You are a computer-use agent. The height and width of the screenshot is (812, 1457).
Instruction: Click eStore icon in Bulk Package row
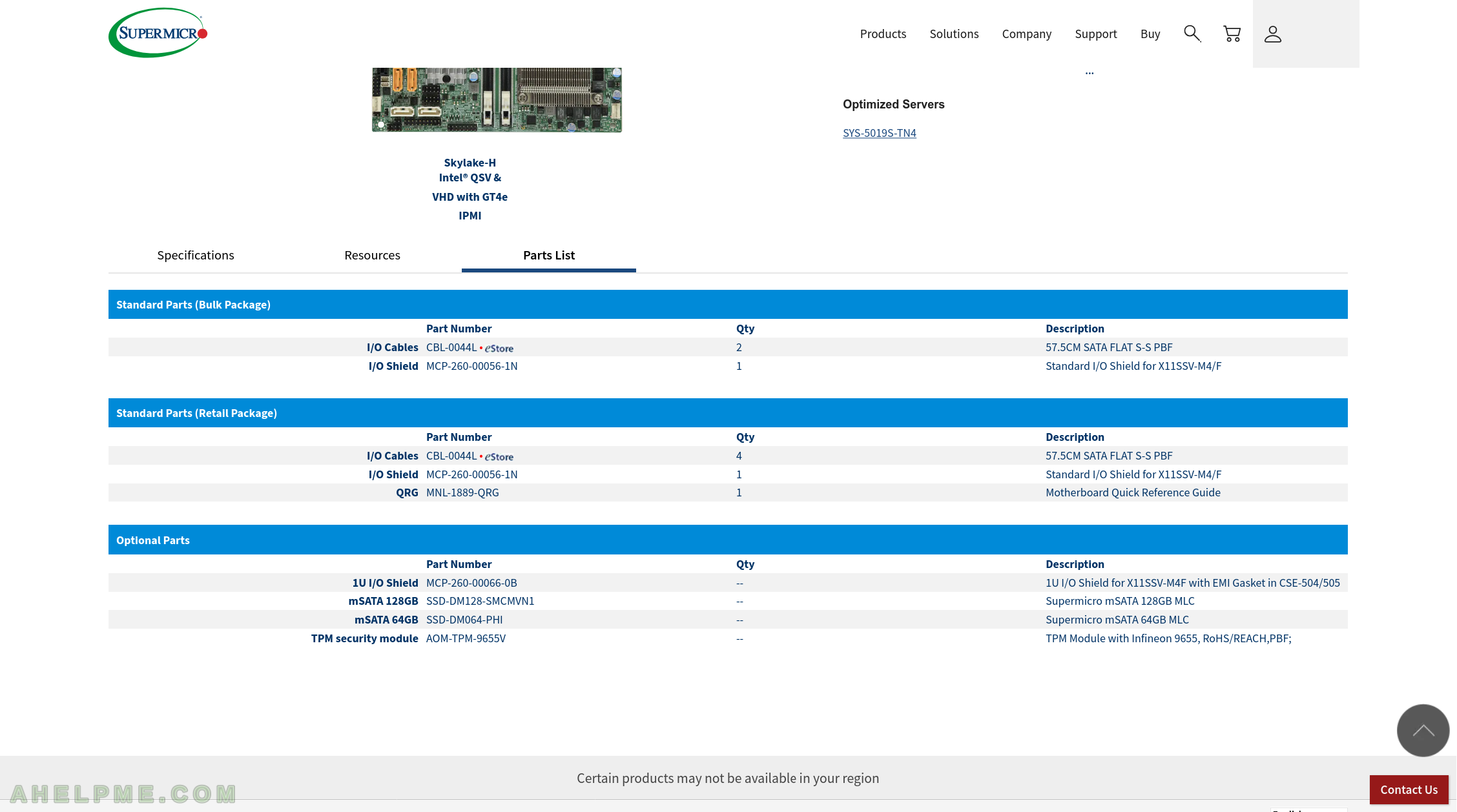(x=499, y=348)
